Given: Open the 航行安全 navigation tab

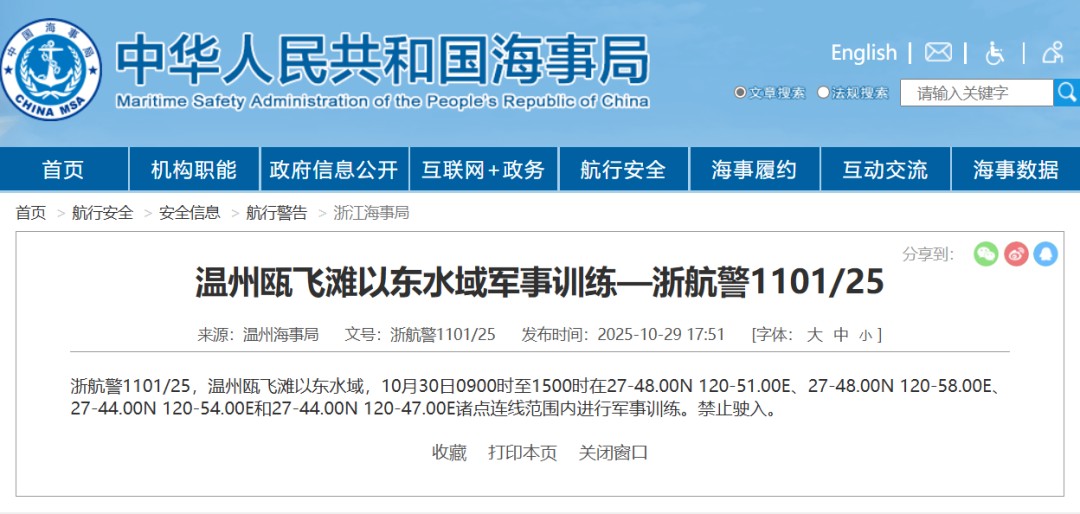Looking at the screenshot, I should coord(623,169).
